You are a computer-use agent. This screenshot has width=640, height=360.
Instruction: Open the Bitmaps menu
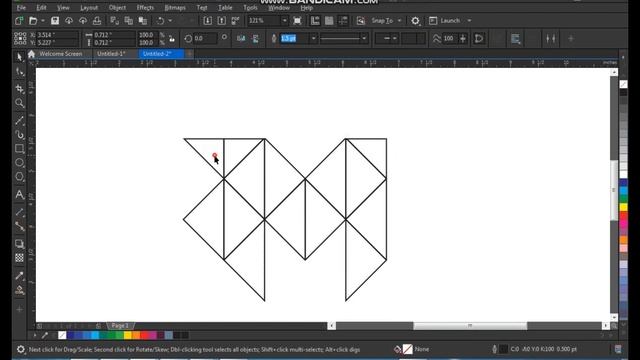tap(175, 7)
